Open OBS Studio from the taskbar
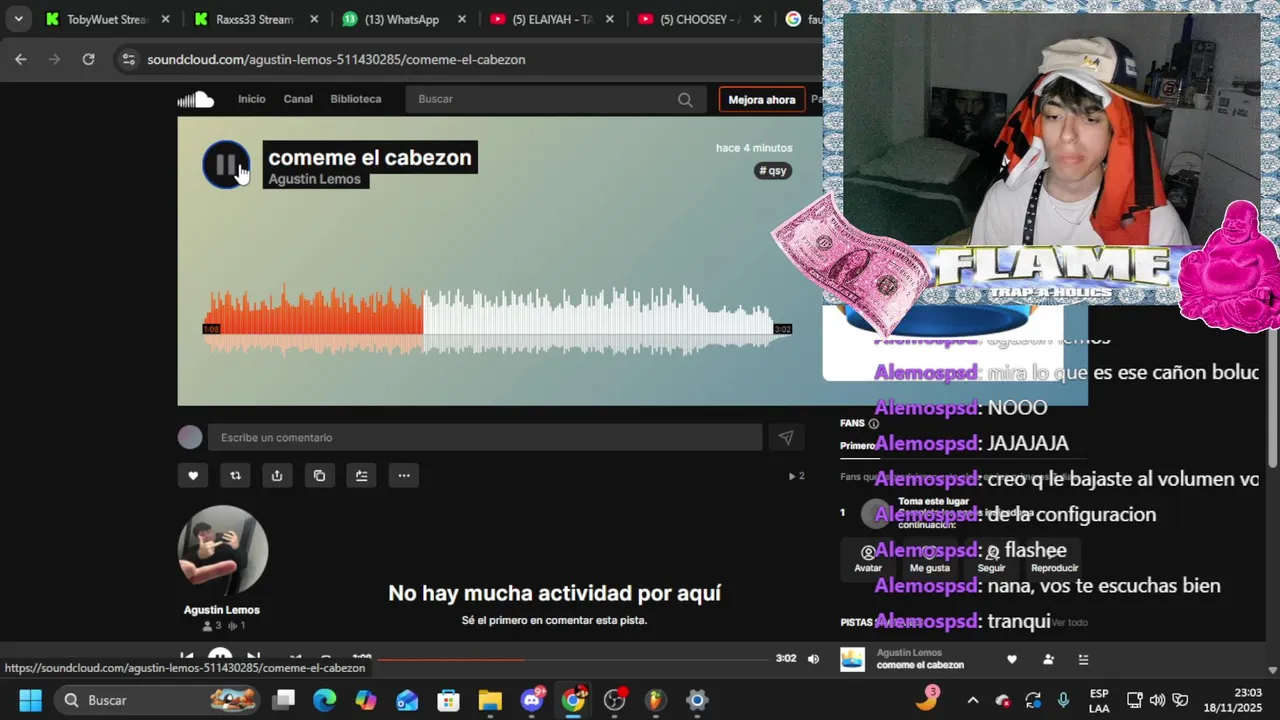Screen dimensions: 1280x720 [x=614, y=700]
